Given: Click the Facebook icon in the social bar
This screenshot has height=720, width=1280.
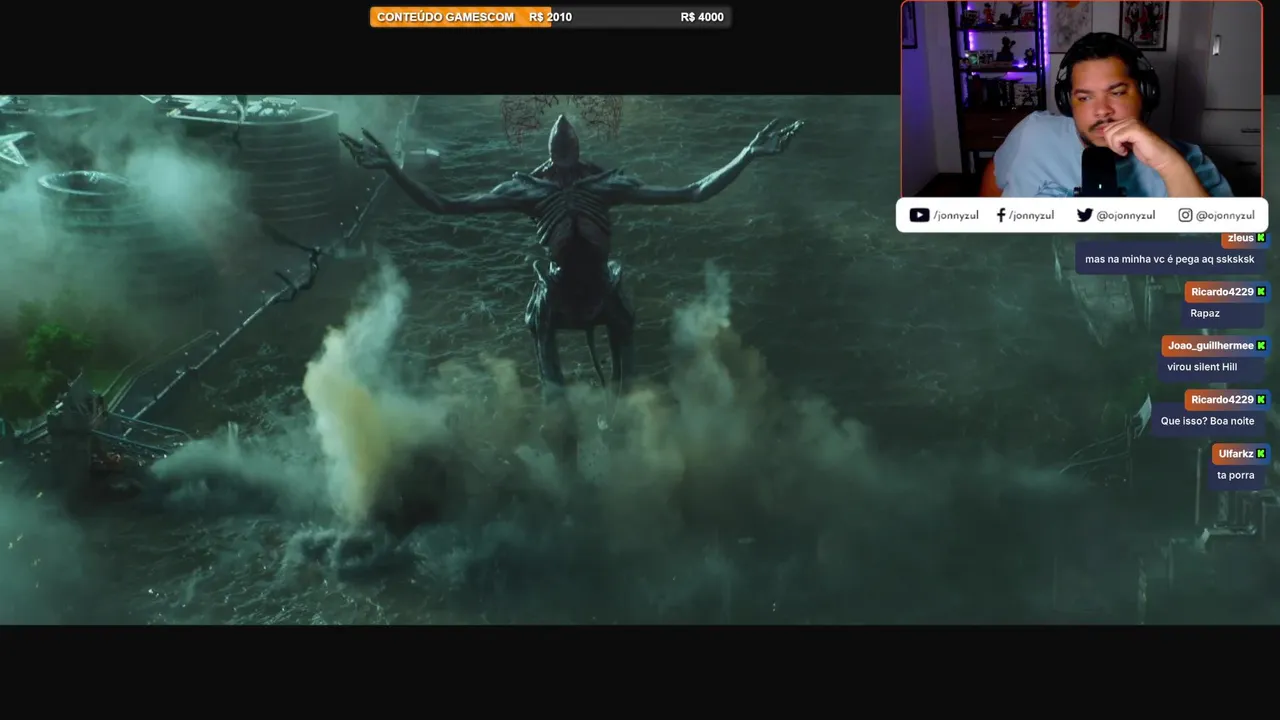Looking at the screenshot, I should pyautogui.click(x=1001, y=215).
